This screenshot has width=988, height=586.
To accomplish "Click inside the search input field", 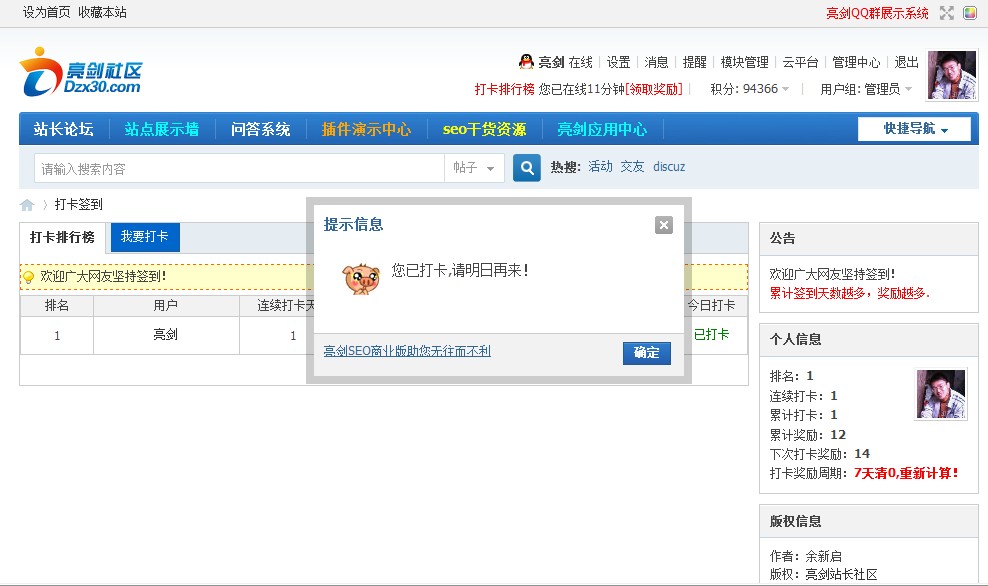I will click(x=239, y=168).
